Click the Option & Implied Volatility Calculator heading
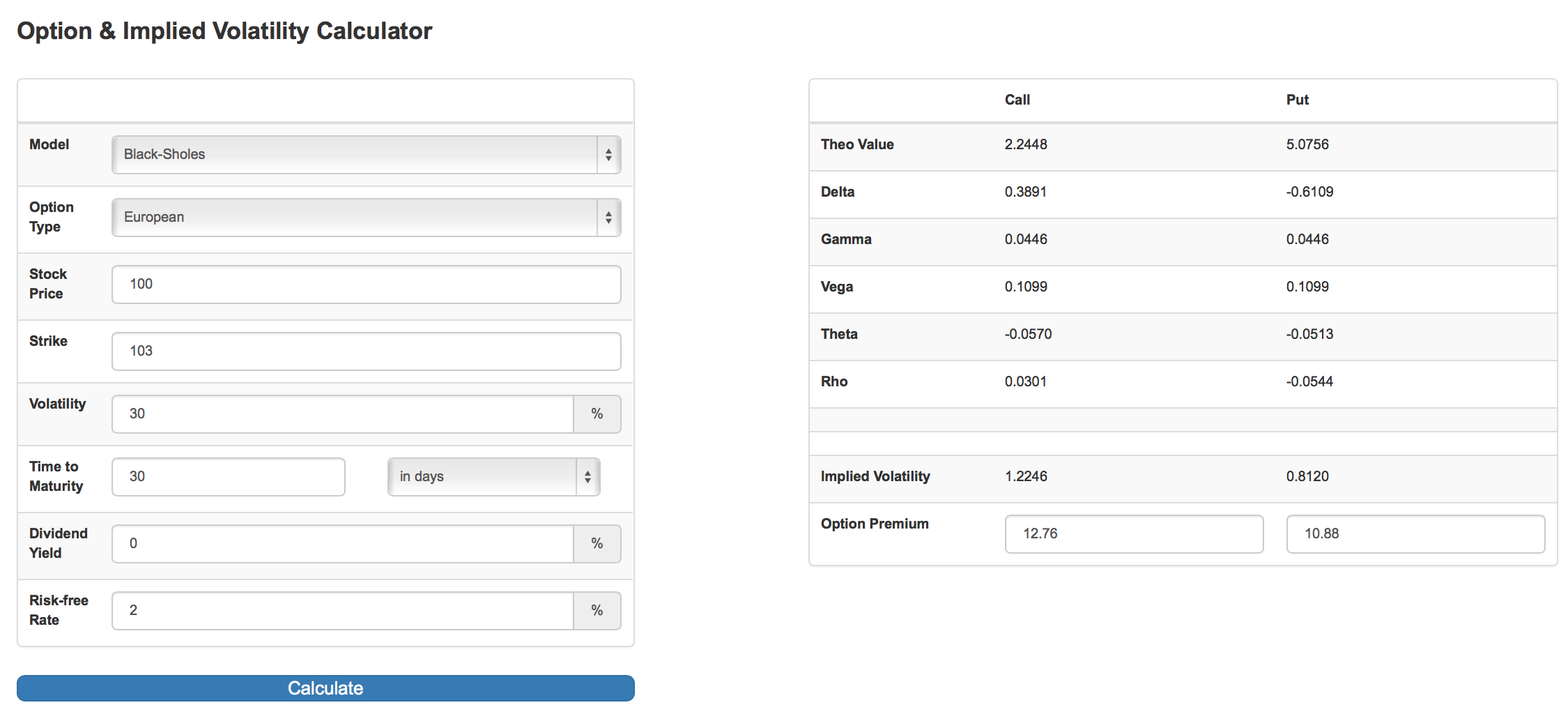The image size is (1568, 728). coord(224,31)
